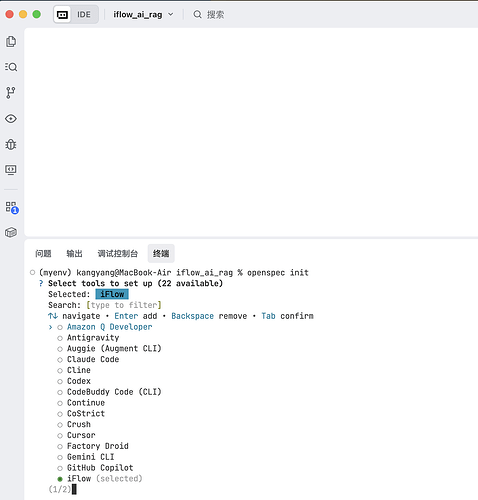
Task: Open the search-in-files sidebar icon
Action: tap(11, 67)
